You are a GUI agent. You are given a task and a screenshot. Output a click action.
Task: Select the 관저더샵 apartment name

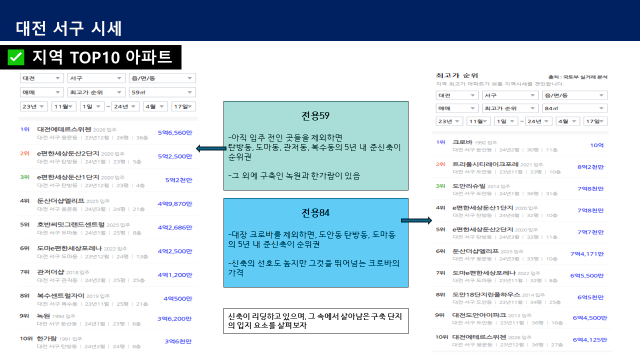pyautogui.click(x=51, y=272)
